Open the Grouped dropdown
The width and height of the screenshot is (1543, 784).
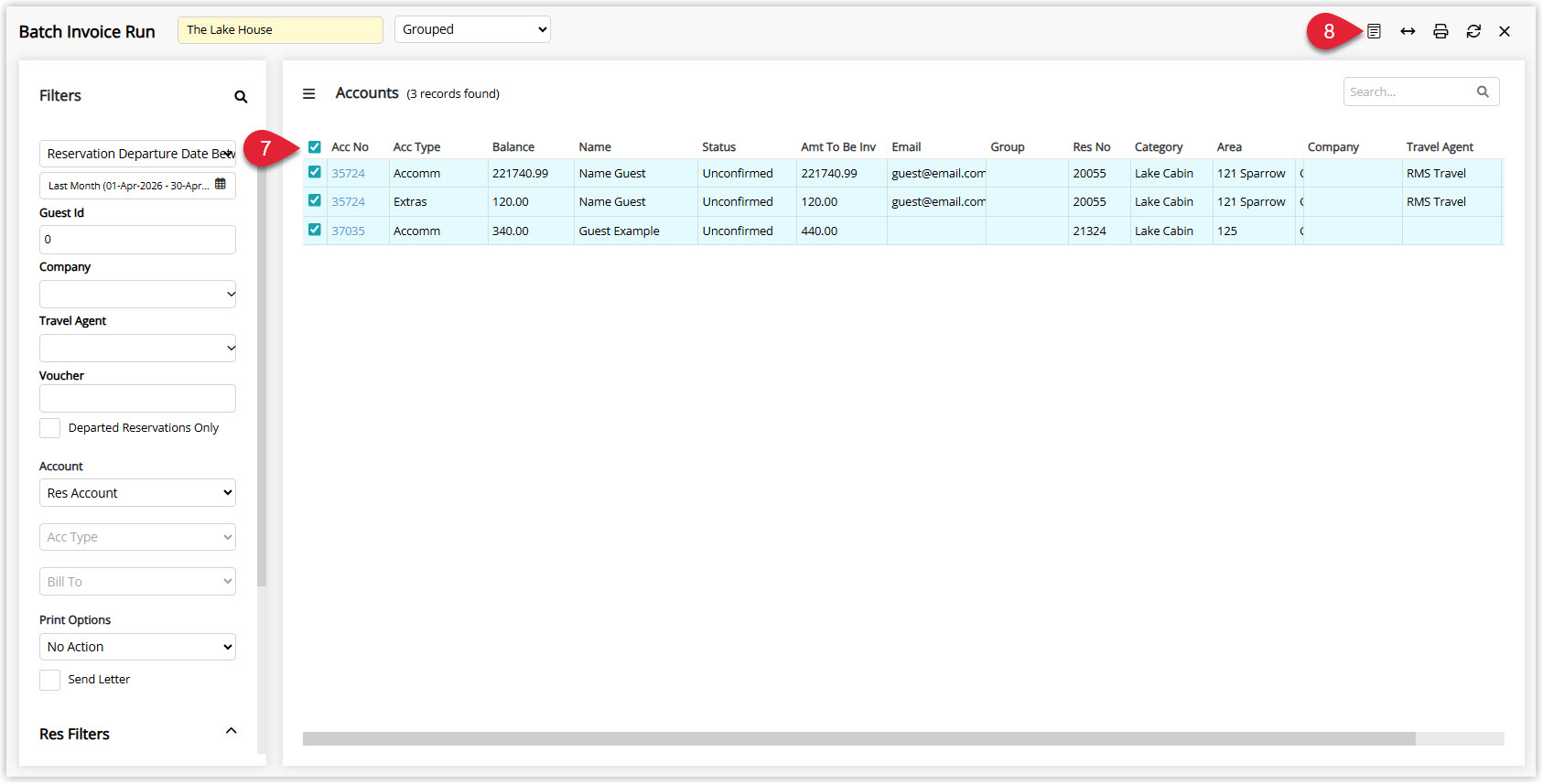(472, 29)
